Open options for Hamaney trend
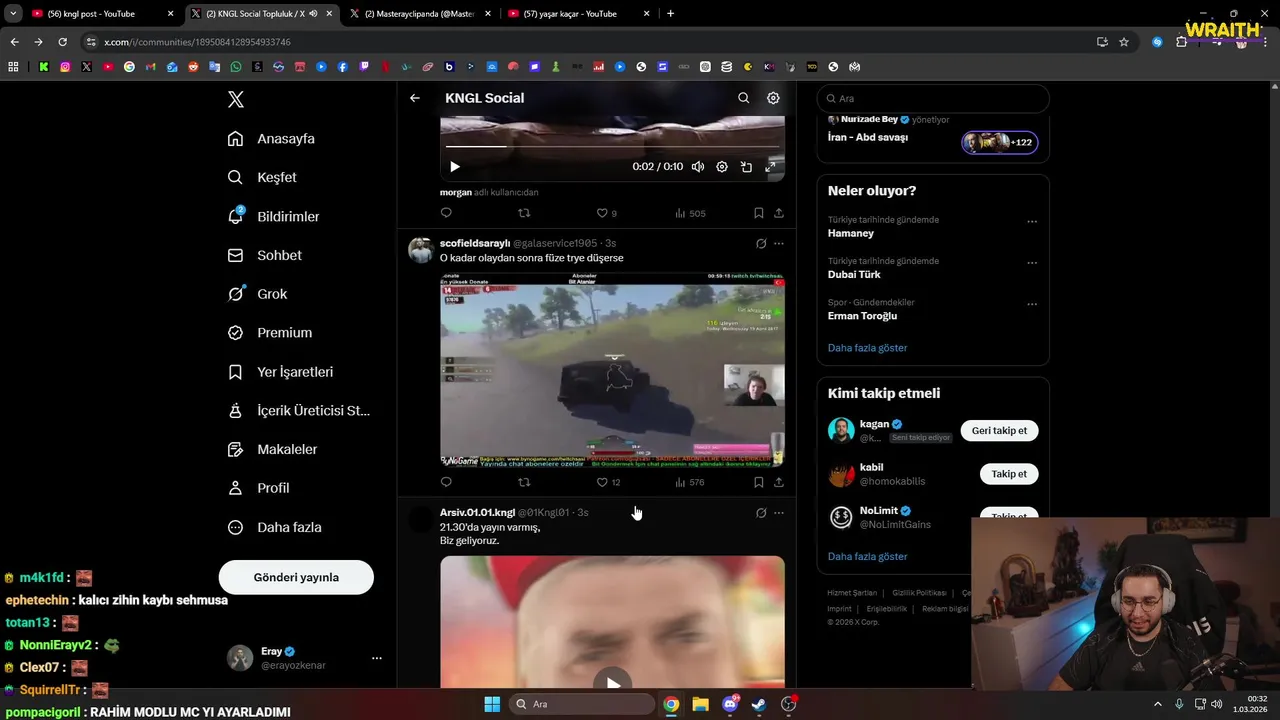The height and width of the screenshot is (720, 1280). click(1032, 222)
